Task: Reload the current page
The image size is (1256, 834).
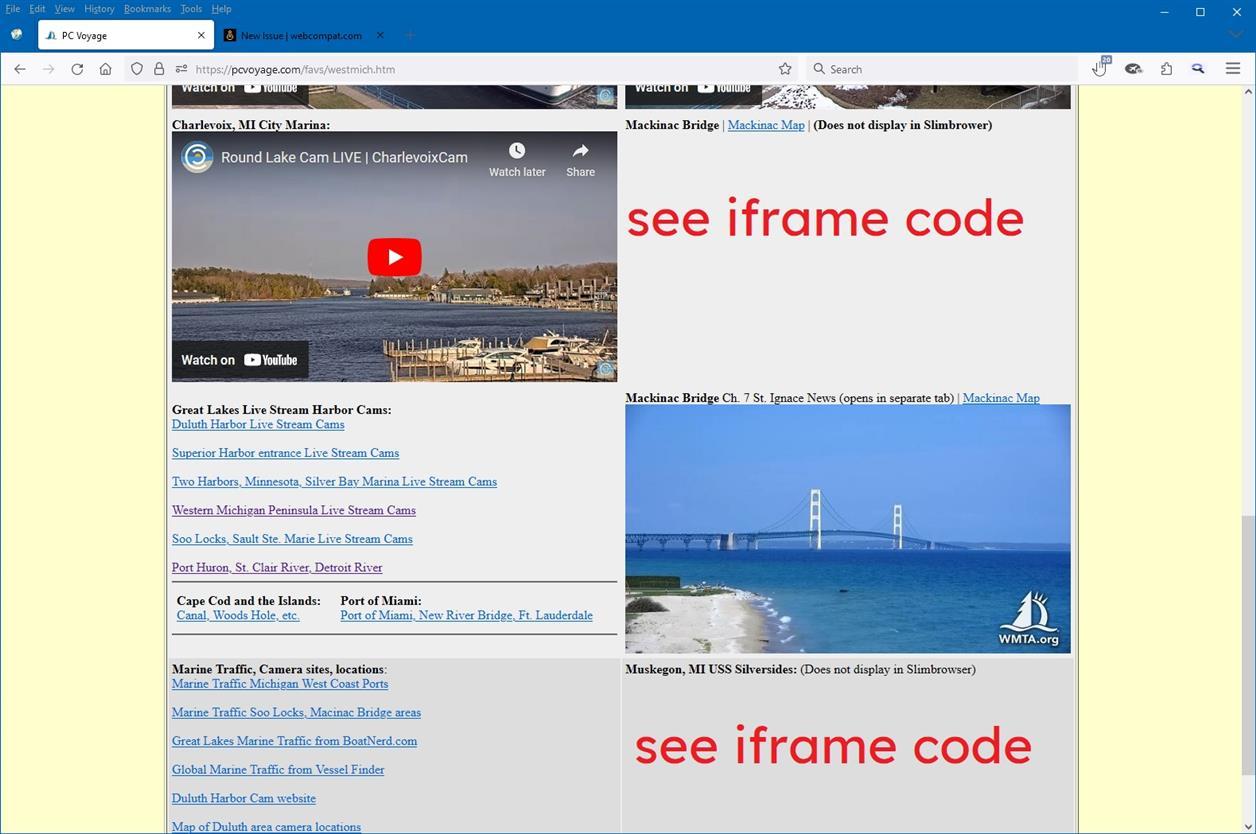Action: coord(77,68)
